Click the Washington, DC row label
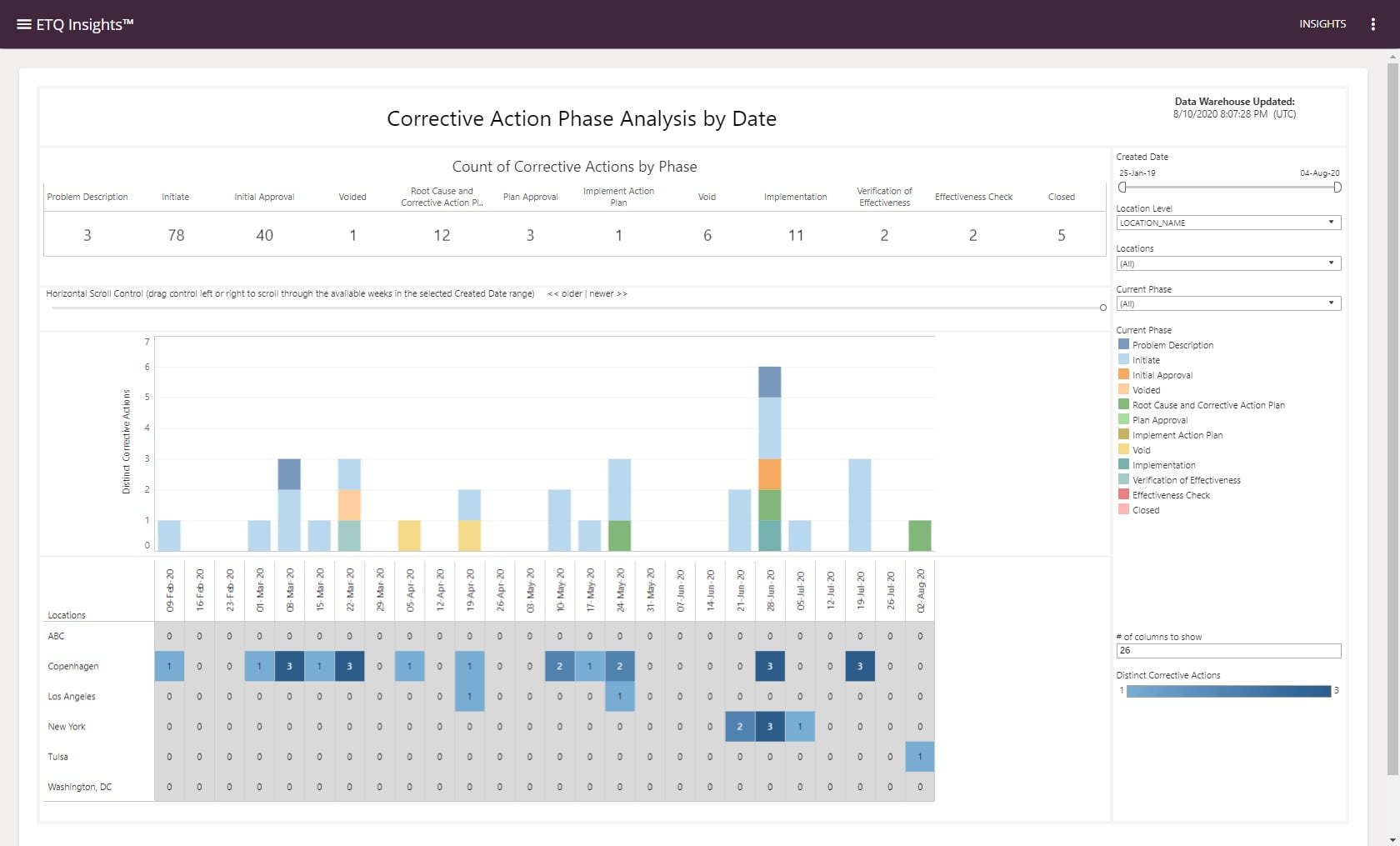This screenshot has width=1400, height=846. [79, 786]
